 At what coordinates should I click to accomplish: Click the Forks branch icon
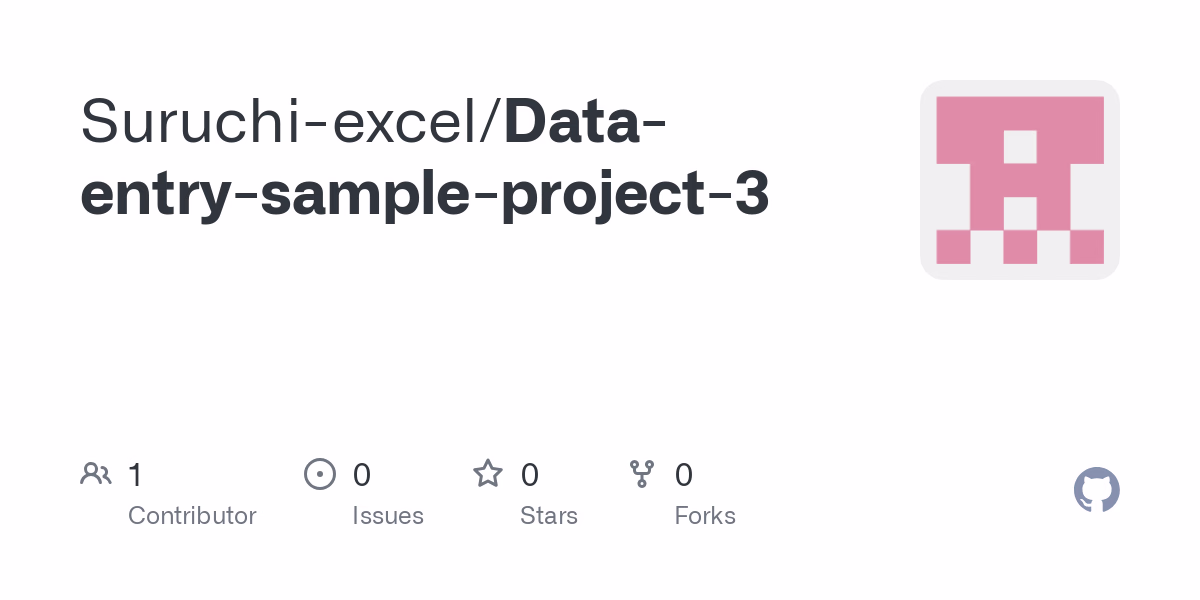[642, 474]
